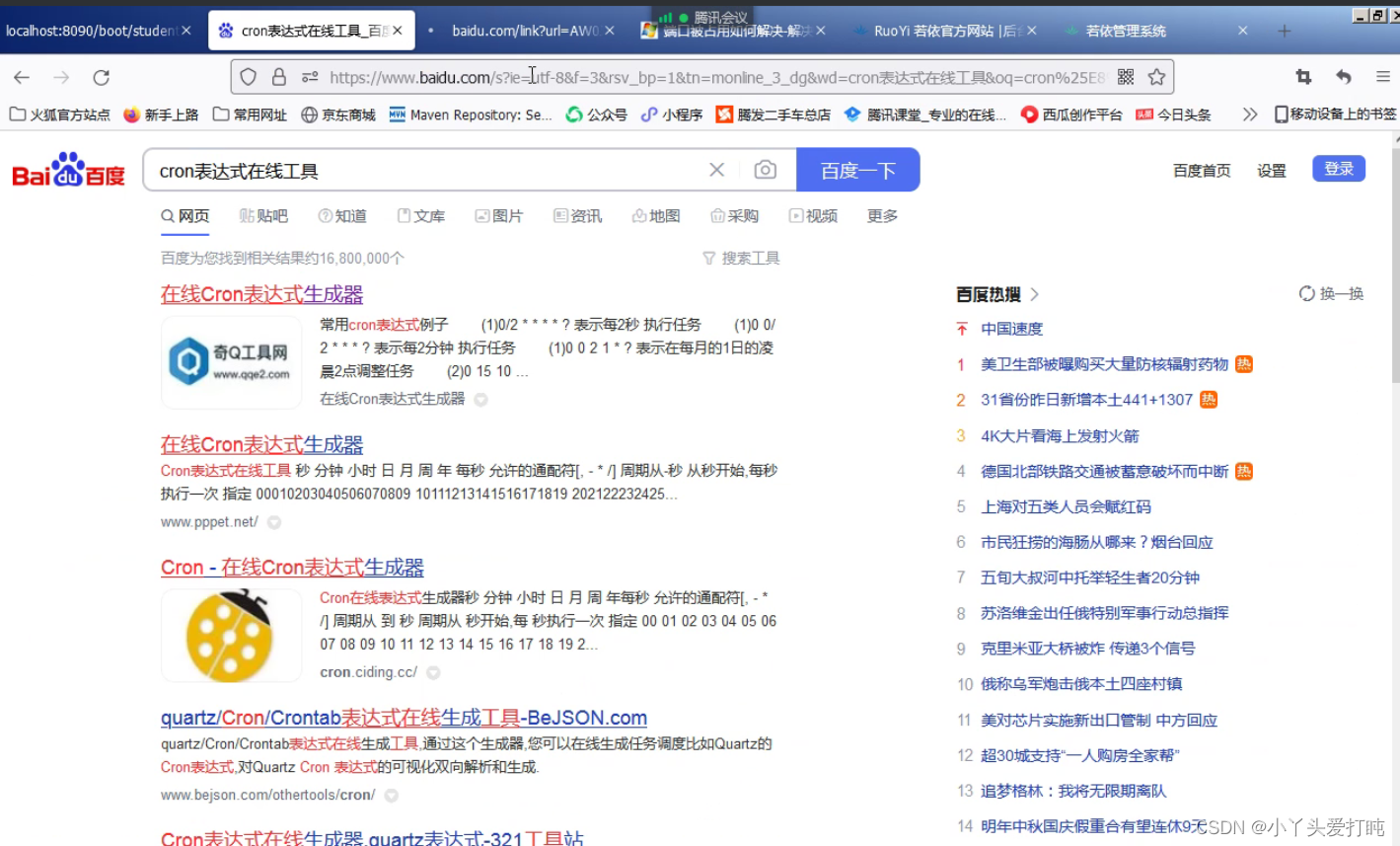Screen dimensions: 1400x846
Task: Open 今日头条 bookmark
Action: pyautogui.click(x=1173, y=115)
